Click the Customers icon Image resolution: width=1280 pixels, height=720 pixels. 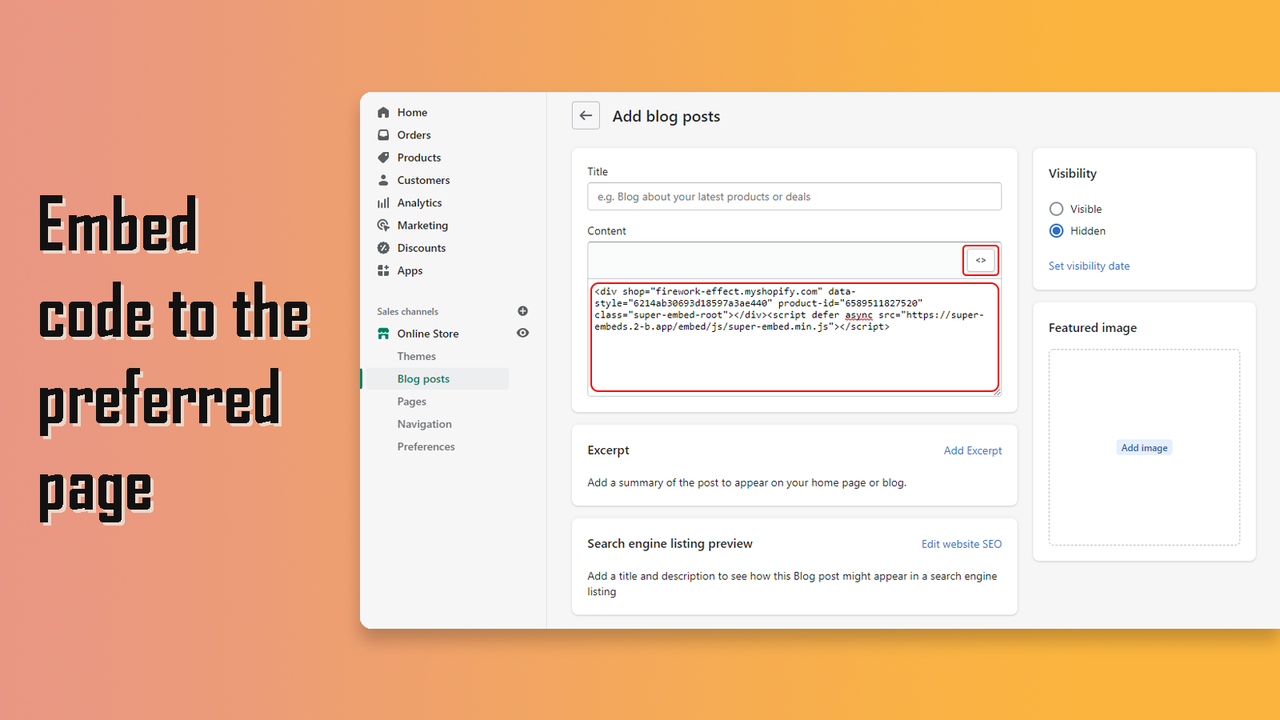click(x=383, y=180)
